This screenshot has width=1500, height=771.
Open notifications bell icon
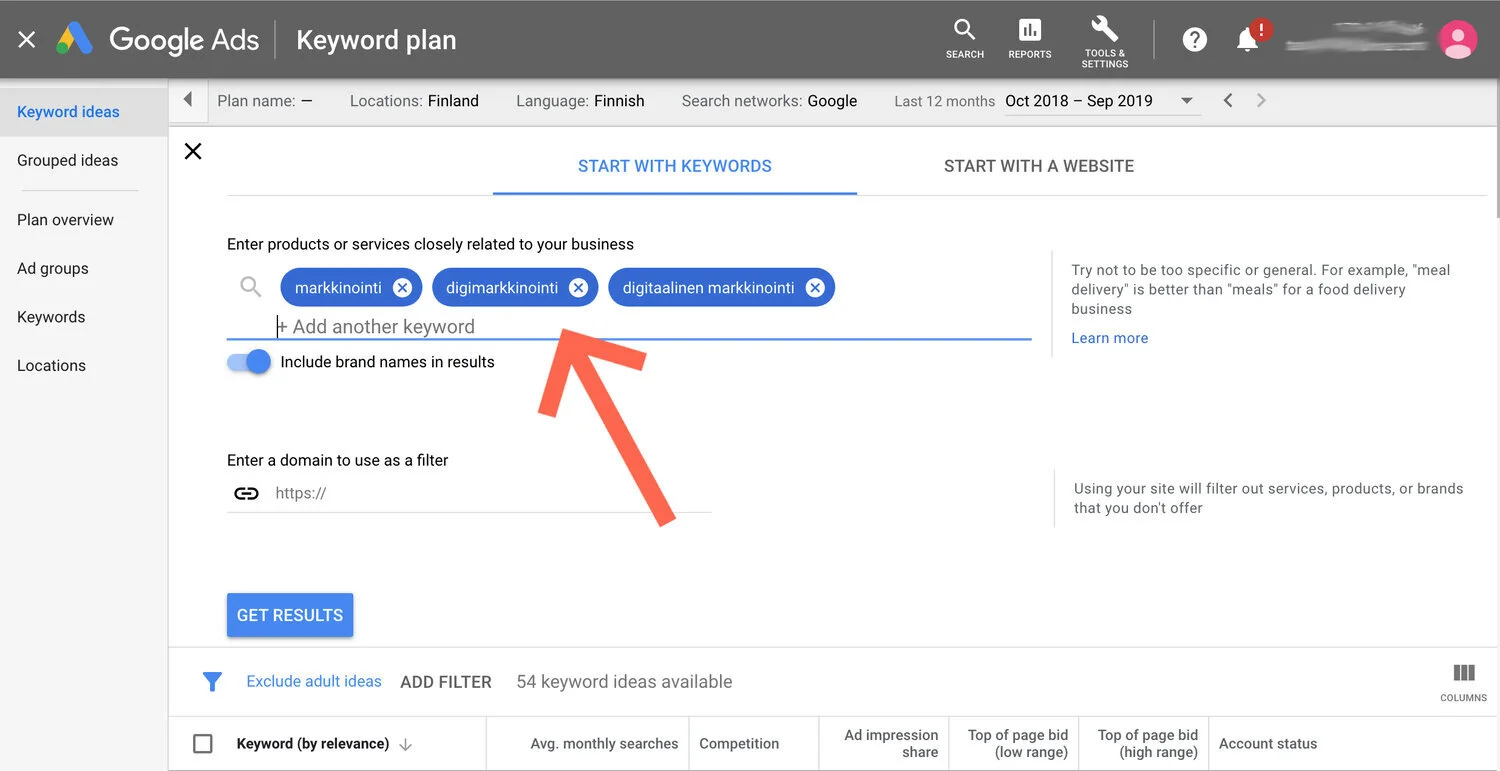(x=1248, y=39)
